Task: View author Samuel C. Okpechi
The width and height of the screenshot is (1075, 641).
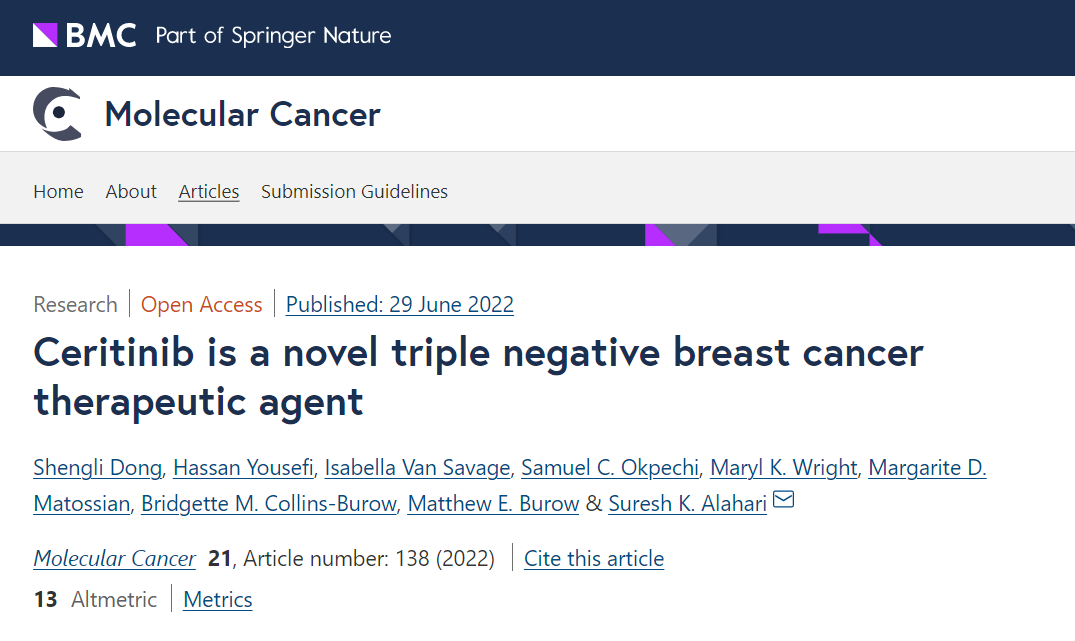Action: tap(610, 467)
